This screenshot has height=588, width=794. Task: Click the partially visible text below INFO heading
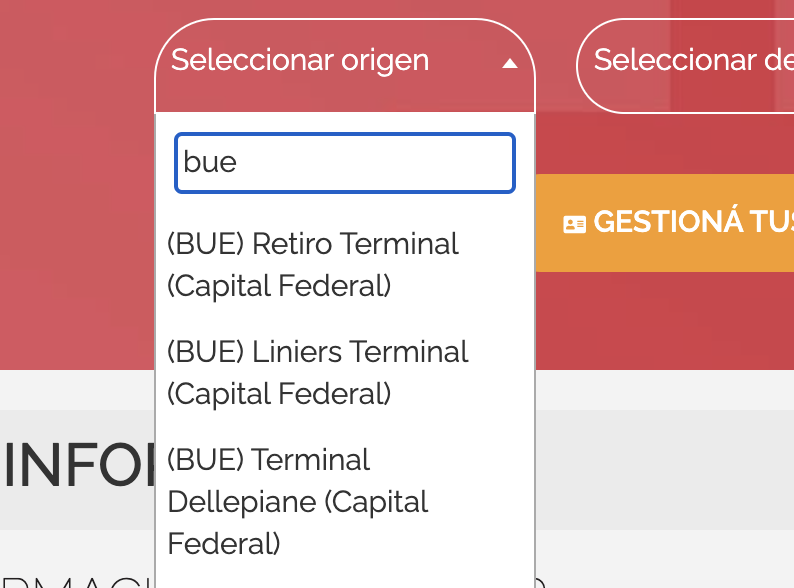[76, 581]
